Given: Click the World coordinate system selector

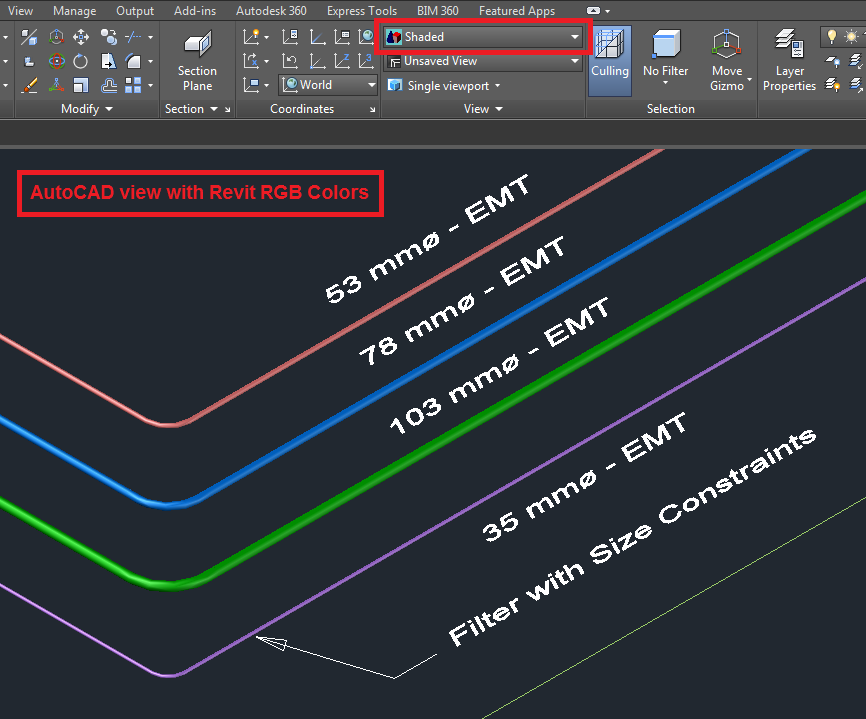Looking at the screenshot, I should (x=328, y=85).
